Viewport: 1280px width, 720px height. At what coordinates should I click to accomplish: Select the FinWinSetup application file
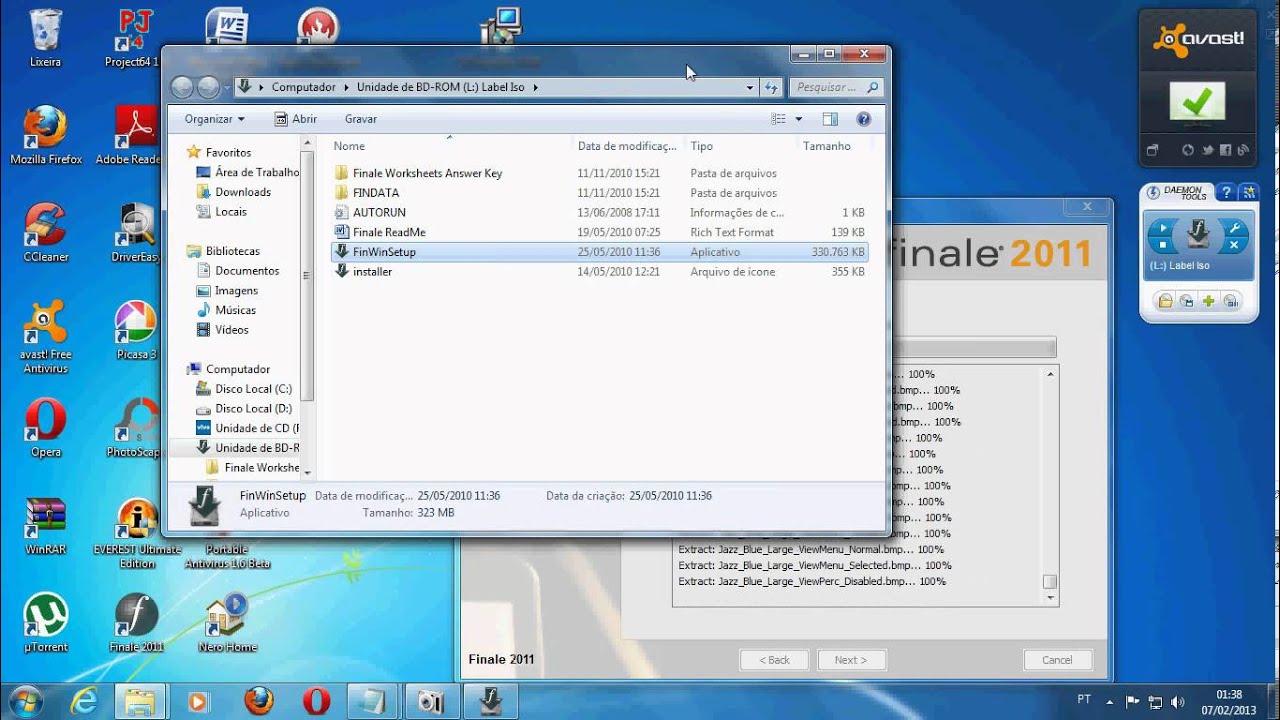point(600,252)
